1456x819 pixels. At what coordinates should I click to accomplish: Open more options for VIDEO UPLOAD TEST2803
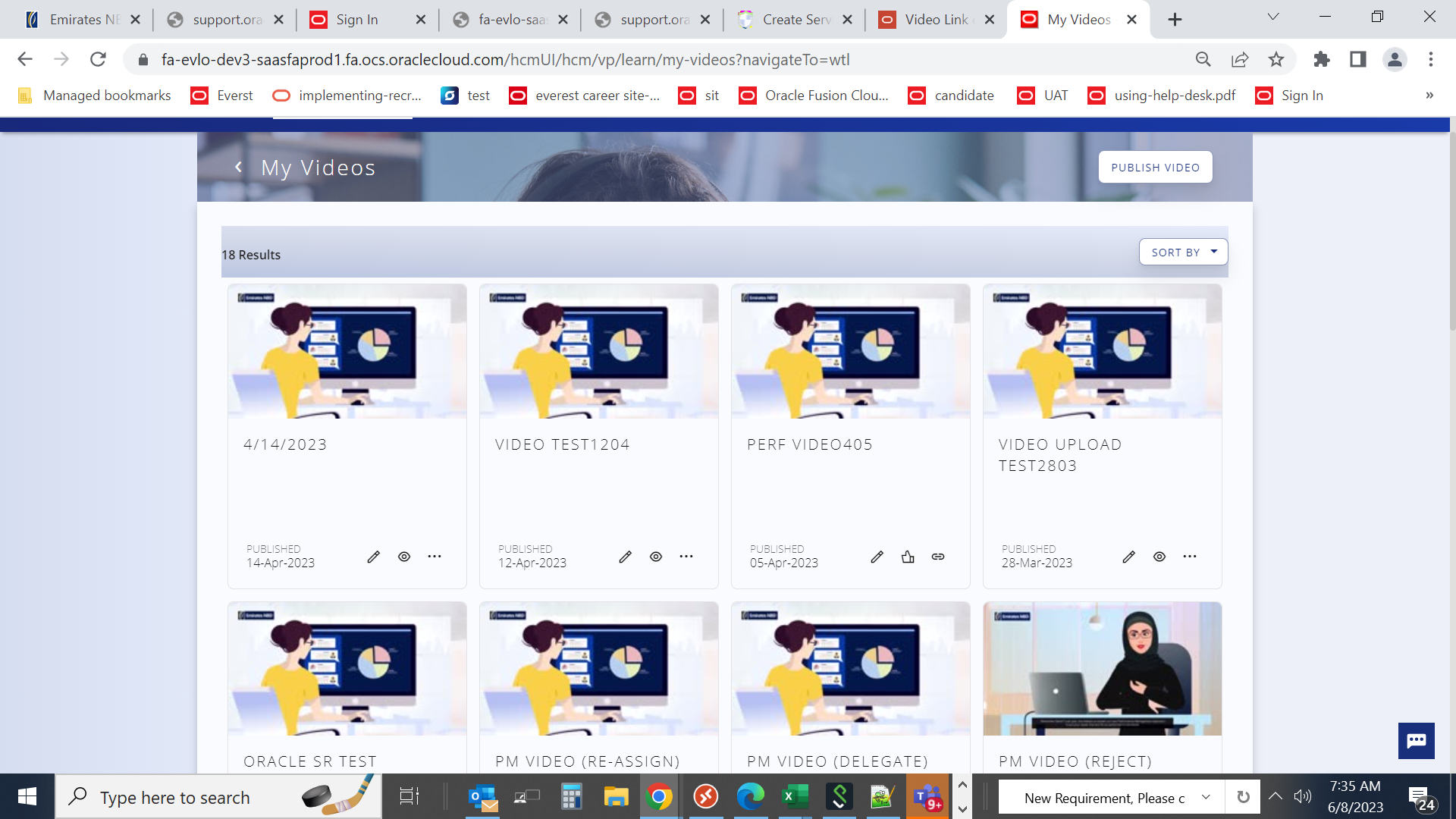1189,557
